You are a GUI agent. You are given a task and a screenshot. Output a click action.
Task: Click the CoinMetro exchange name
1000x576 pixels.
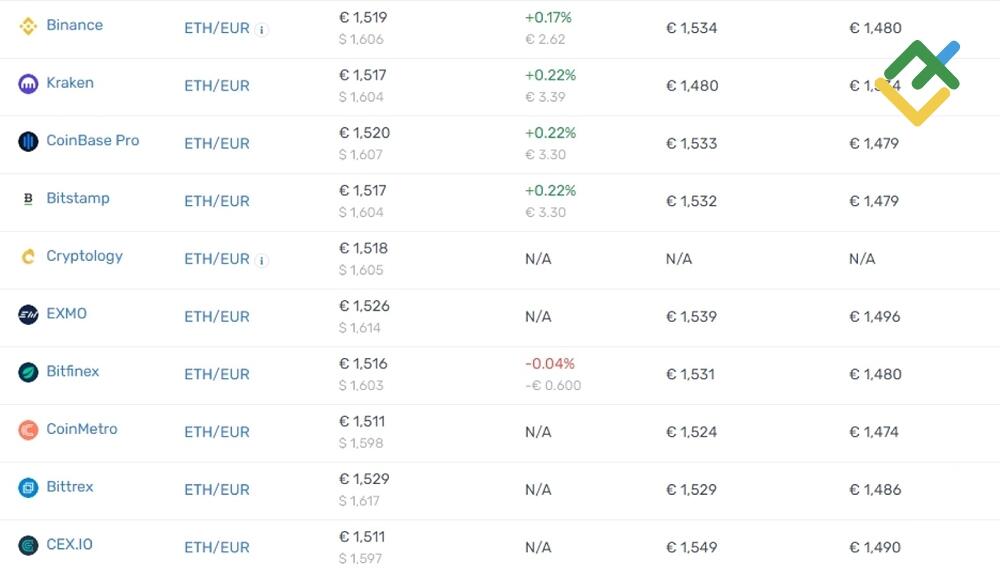(81, 429)
